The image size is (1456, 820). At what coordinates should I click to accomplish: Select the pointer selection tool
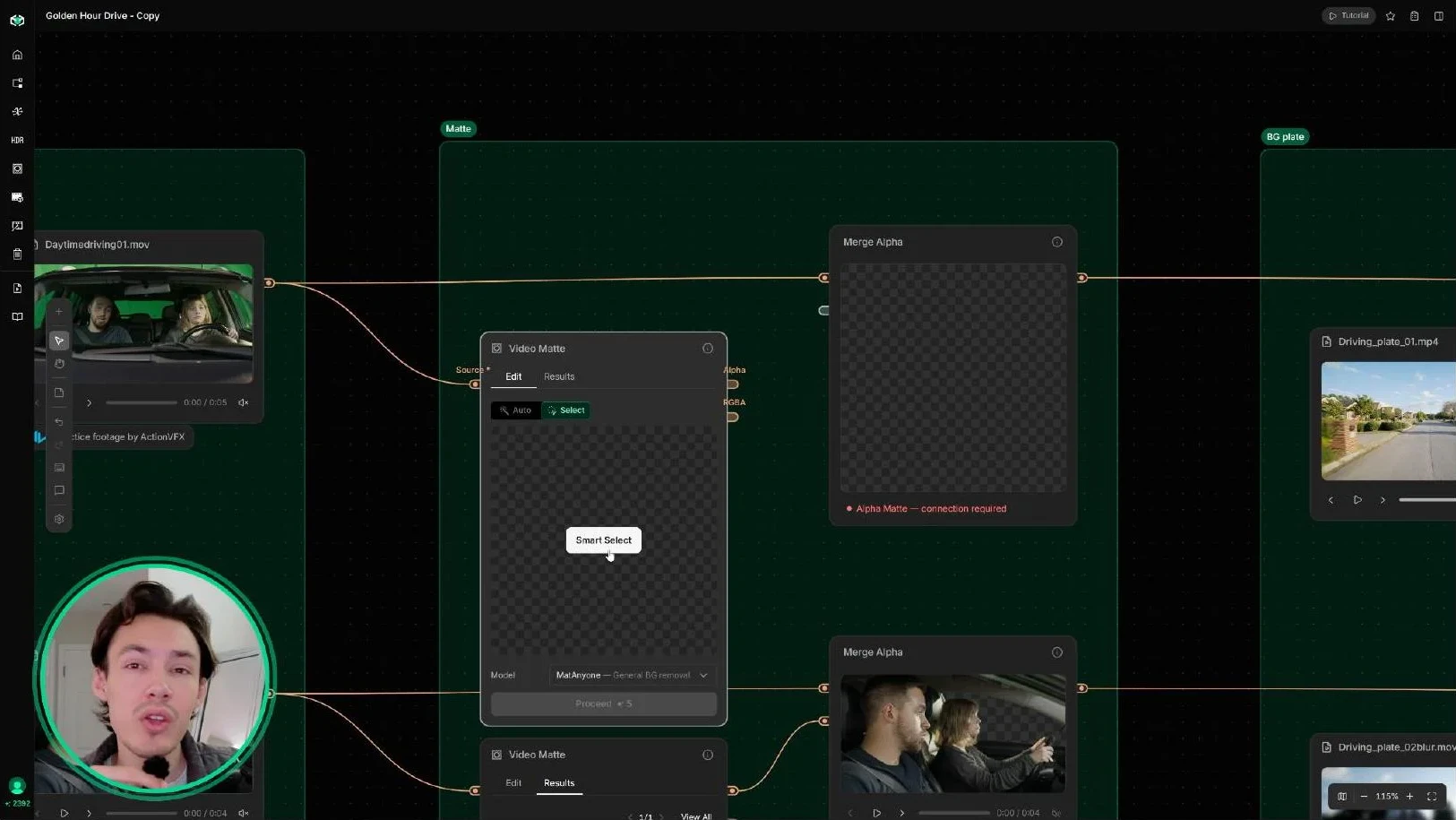[59, 341]
